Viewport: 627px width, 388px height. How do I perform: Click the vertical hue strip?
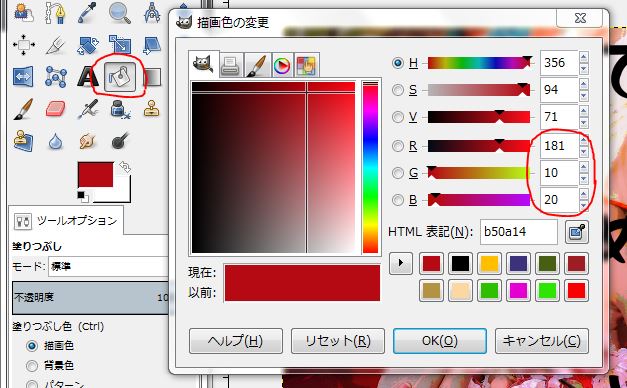[370, 167]
